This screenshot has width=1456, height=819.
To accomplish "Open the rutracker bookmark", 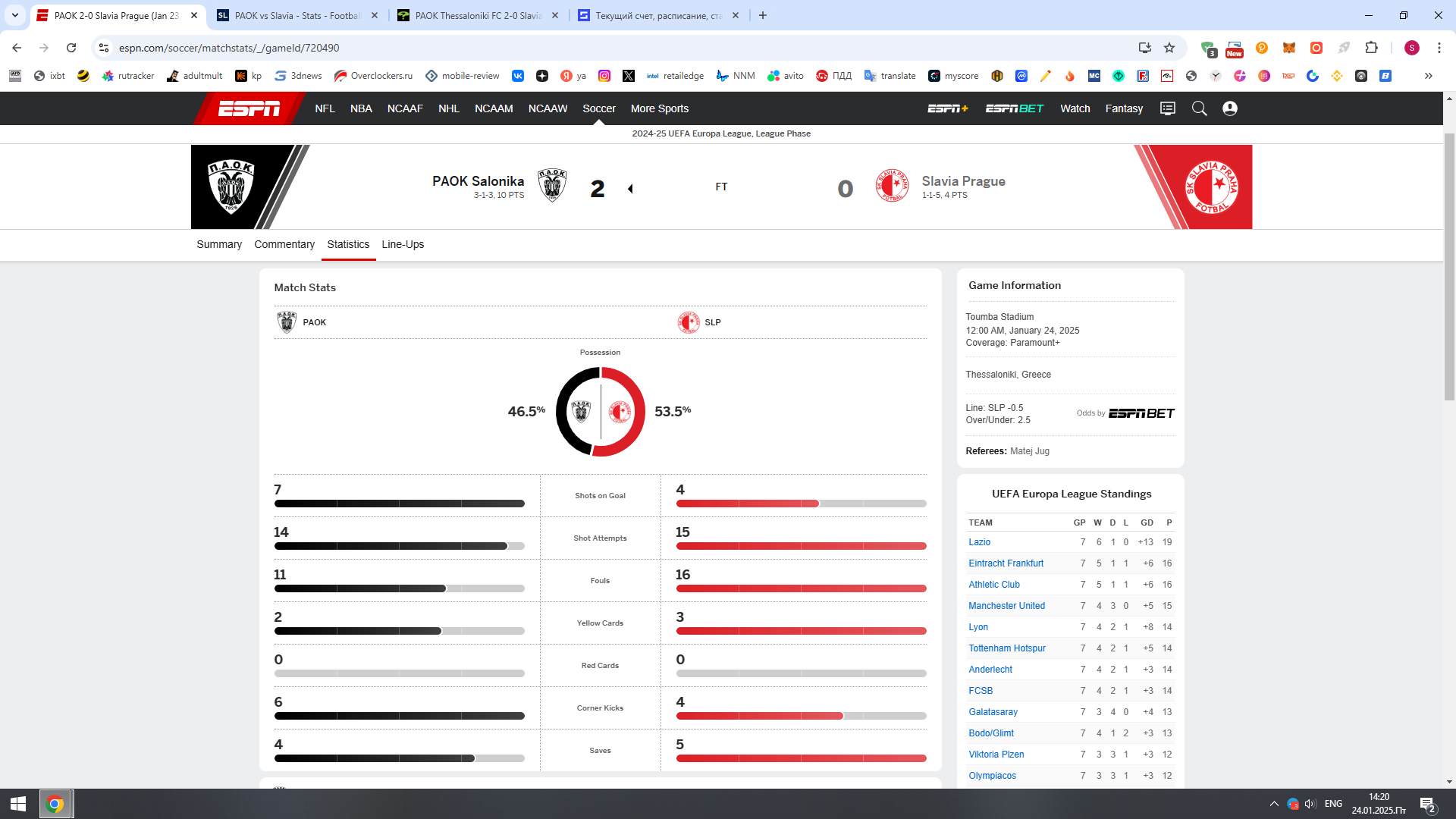I will click(x=128, y=76).
